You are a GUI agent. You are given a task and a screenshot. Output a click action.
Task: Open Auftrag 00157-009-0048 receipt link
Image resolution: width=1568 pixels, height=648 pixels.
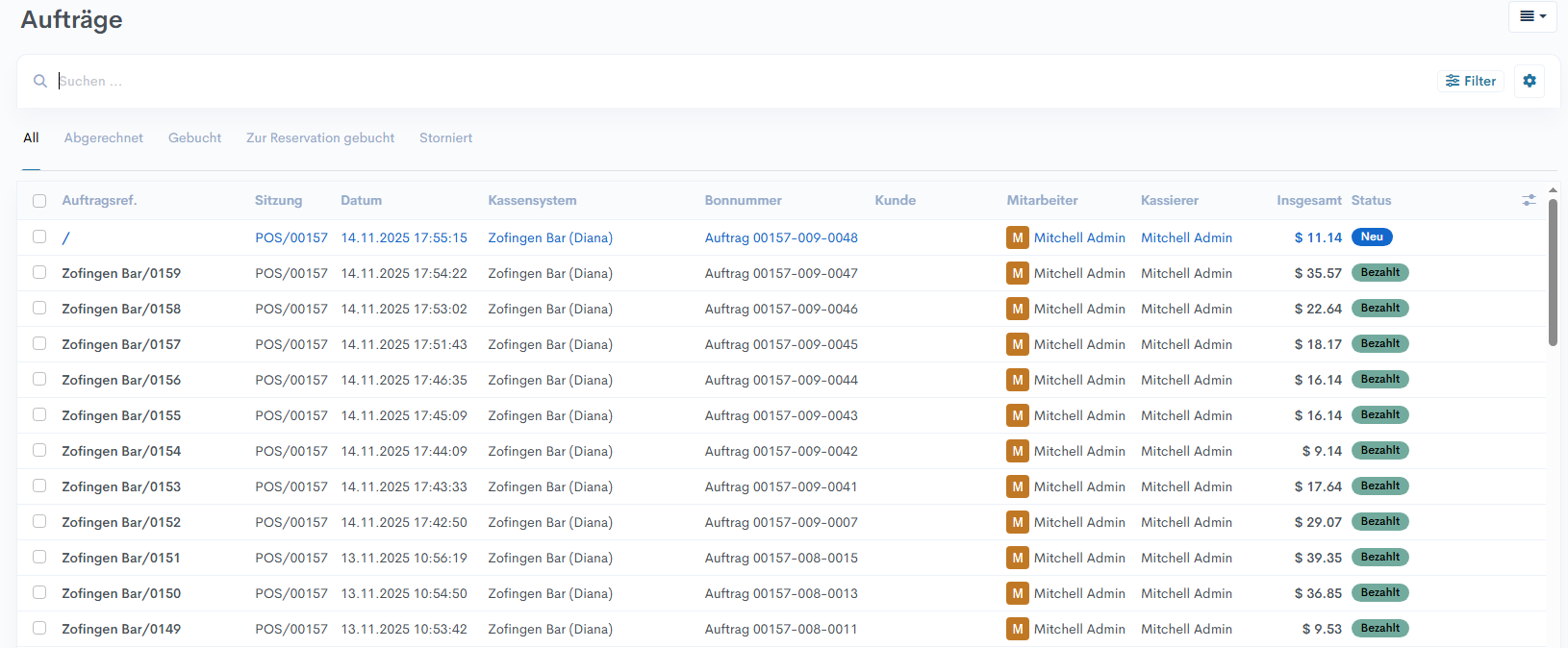pos(780,237)
